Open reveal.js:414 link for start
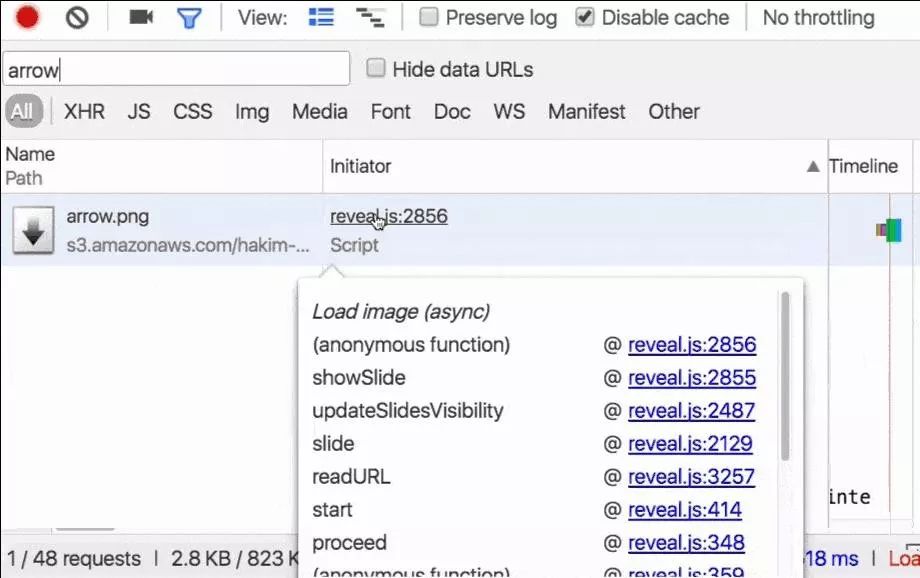Screen dimensions: 920x578 [685, 509]
